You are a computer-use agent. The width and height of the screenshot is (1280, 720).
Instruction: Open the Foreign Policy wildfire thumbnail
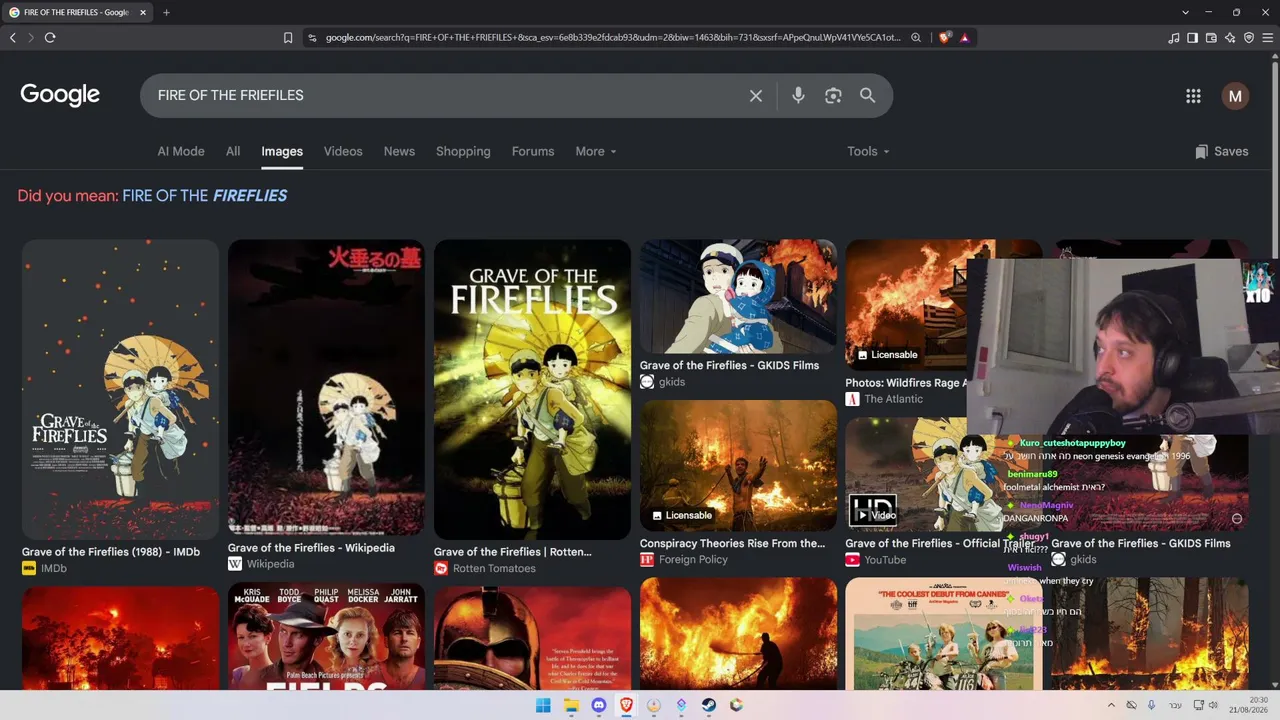pyautogui.click(x=738, y=466)
